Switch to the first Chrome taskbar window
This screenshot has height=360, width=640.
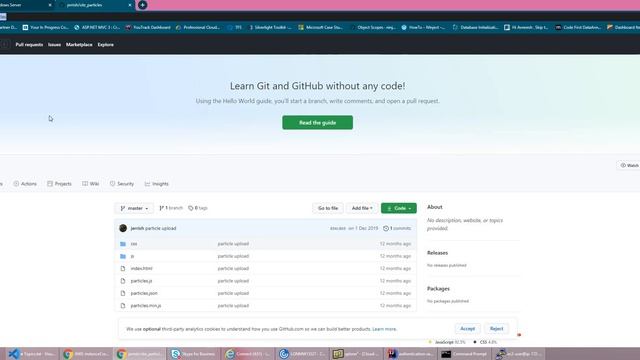tap(87, 354)
